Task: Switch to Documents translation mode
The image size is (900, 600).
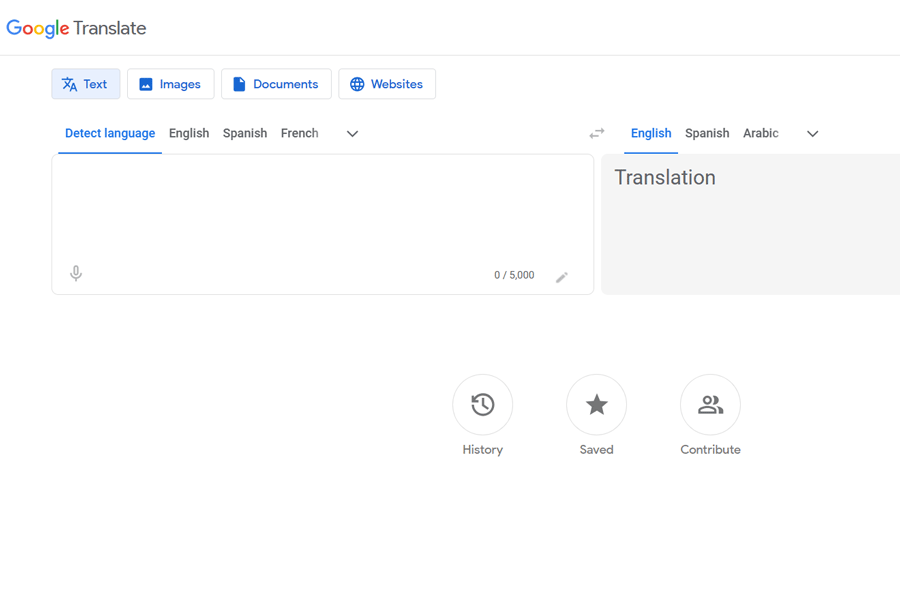Action: pos(276,84)
